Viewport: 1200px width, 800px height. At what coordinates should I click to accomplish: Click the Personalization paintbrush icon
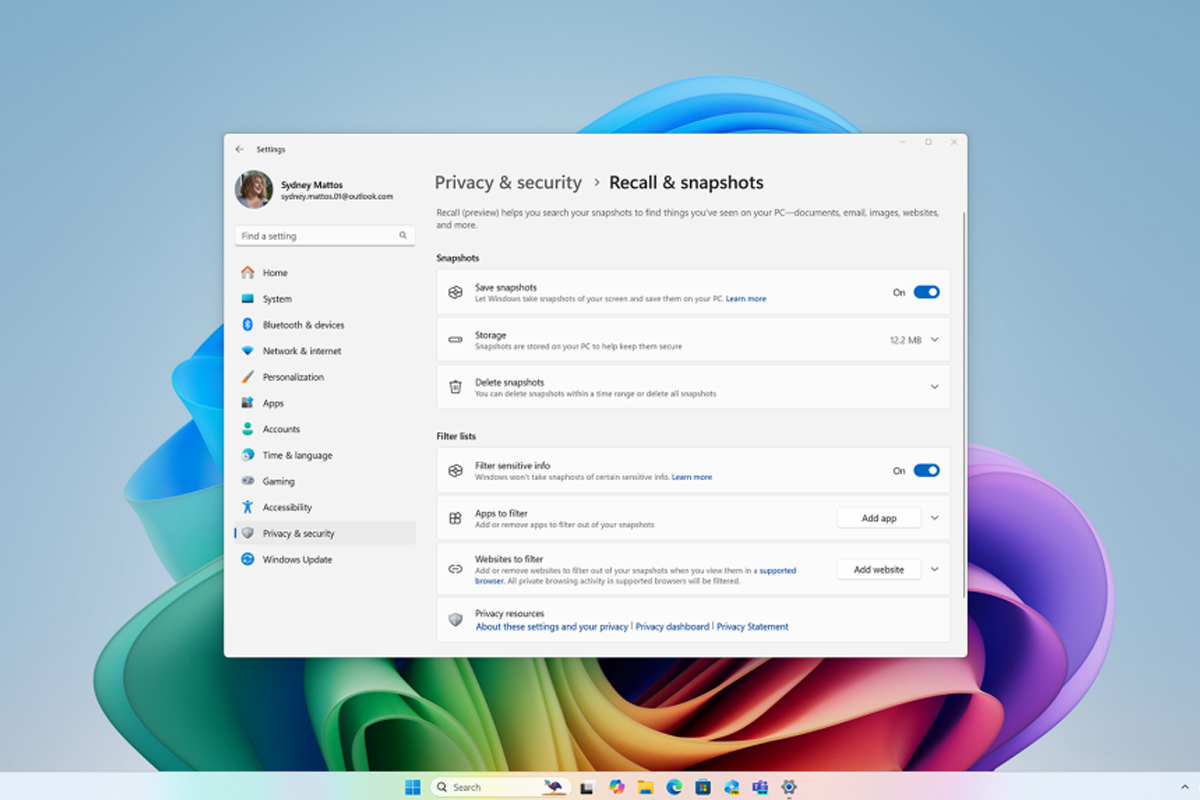(x=247, y=377)
